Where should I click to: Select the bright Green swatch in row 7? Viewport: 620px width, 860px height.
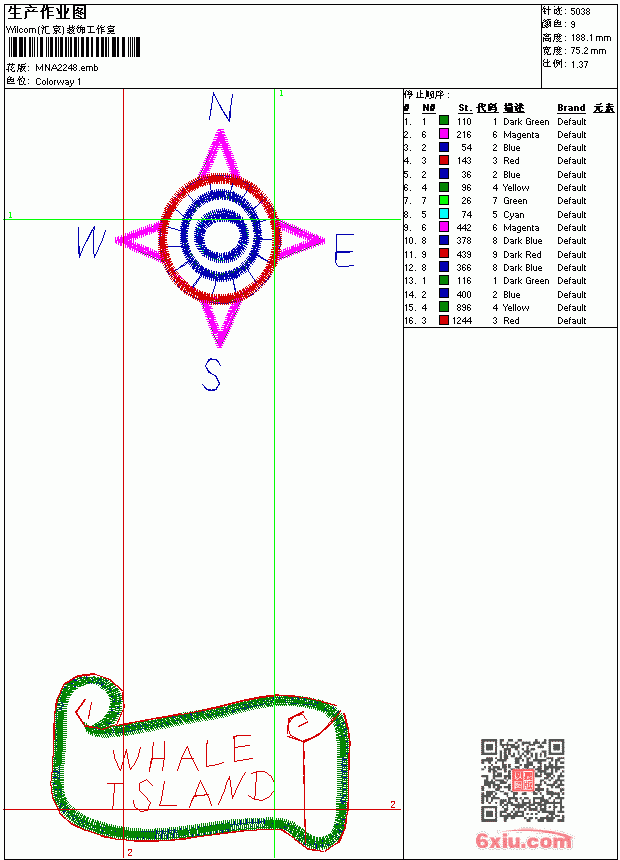click(x=444, y=200)
